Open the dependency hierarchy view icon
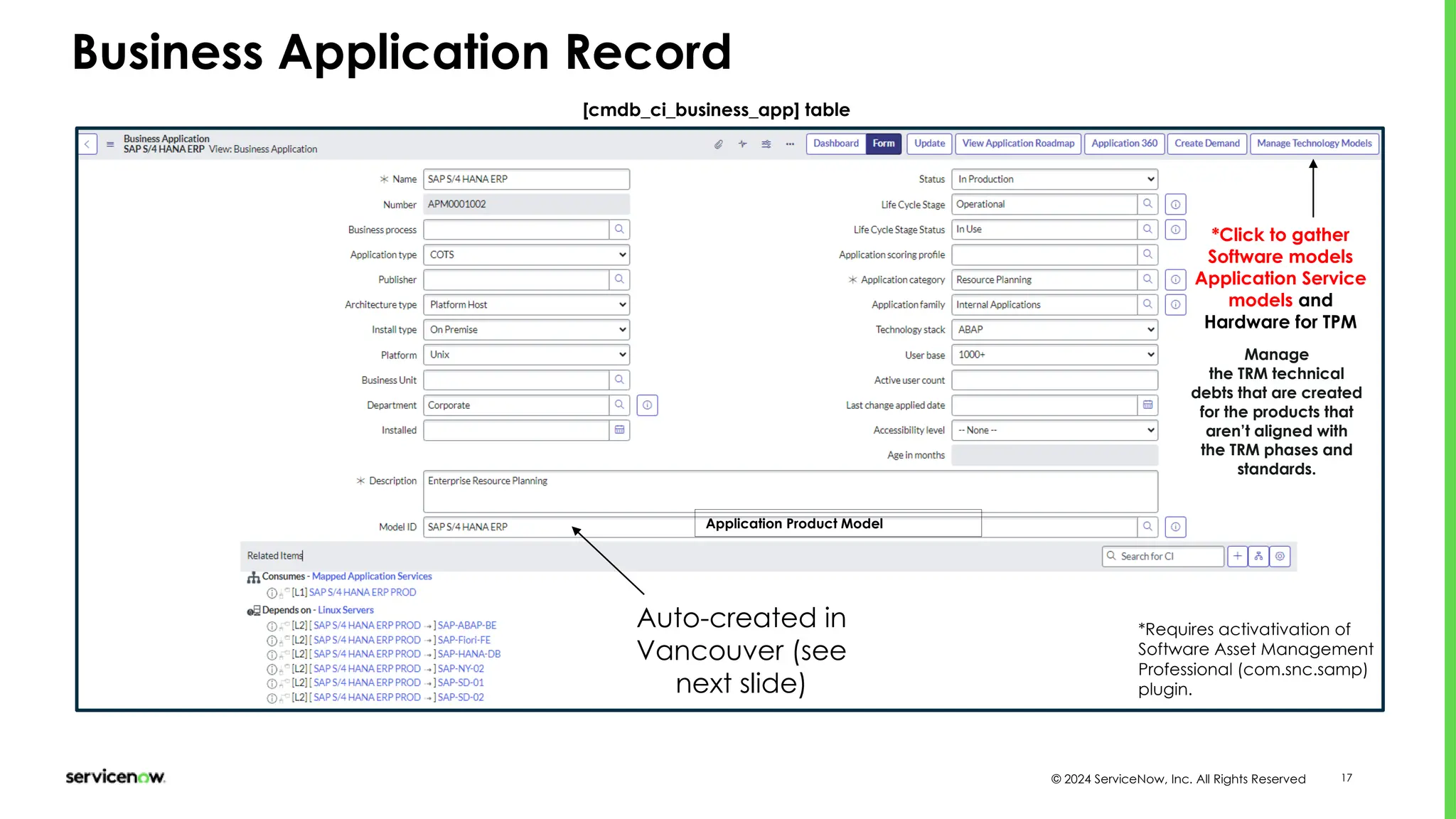This screenshot has height=819, width=1456. tap(1258, 556)
